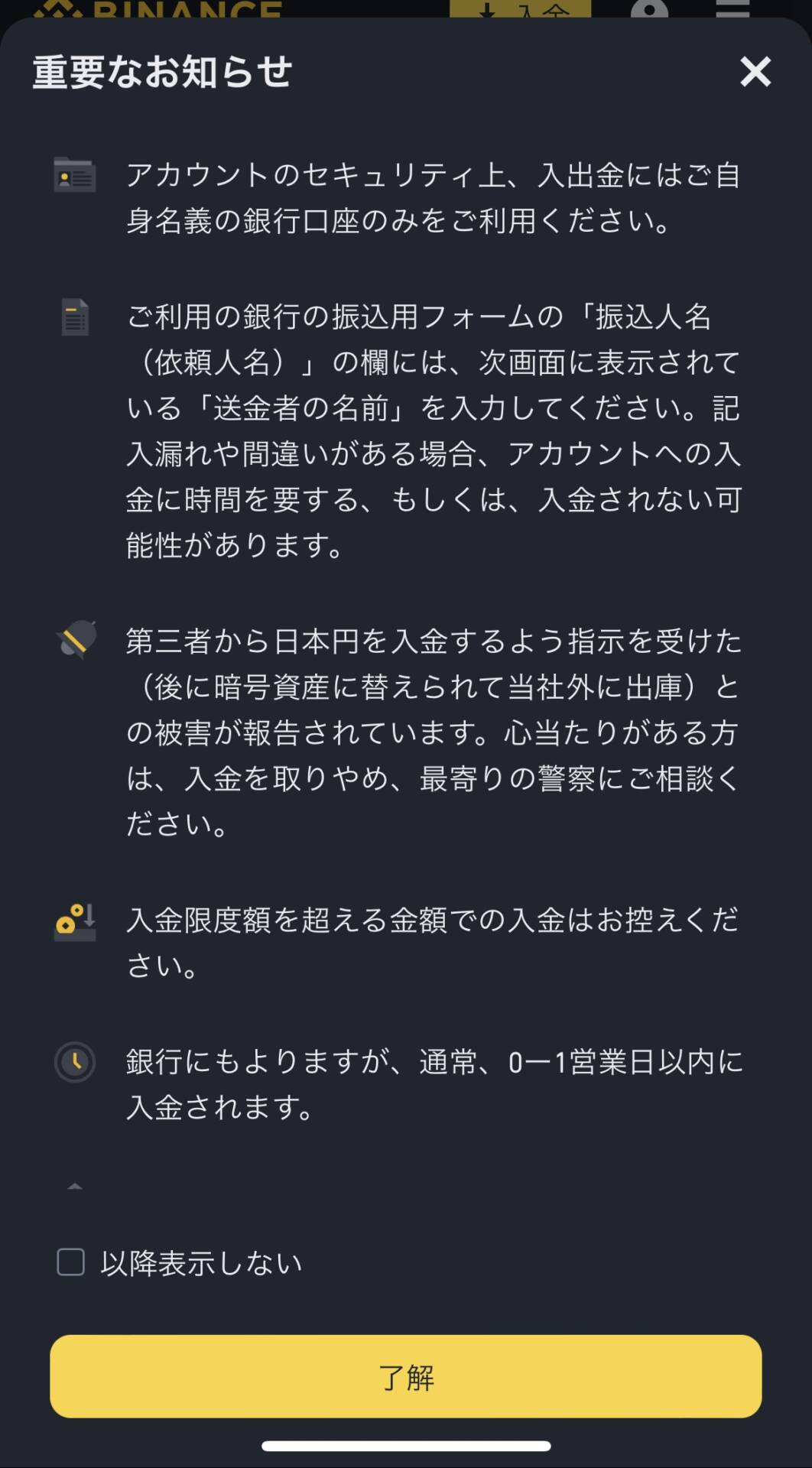The width and height of the screenshot is (812, 1468).
Task: Click the notice about 振込人名 entry
Action: 433,430
